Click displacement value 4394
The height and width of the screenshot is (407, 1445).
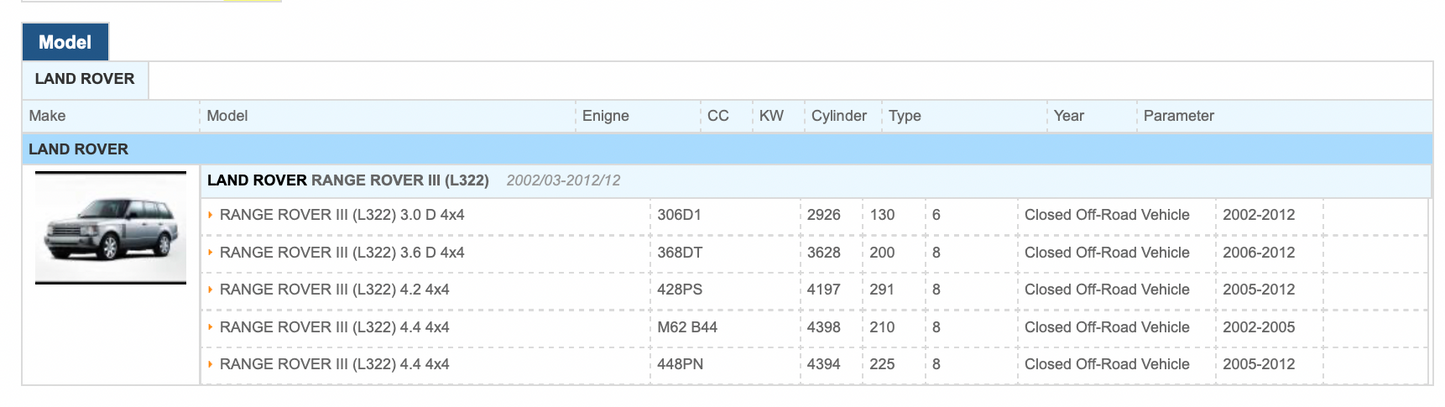824,364
